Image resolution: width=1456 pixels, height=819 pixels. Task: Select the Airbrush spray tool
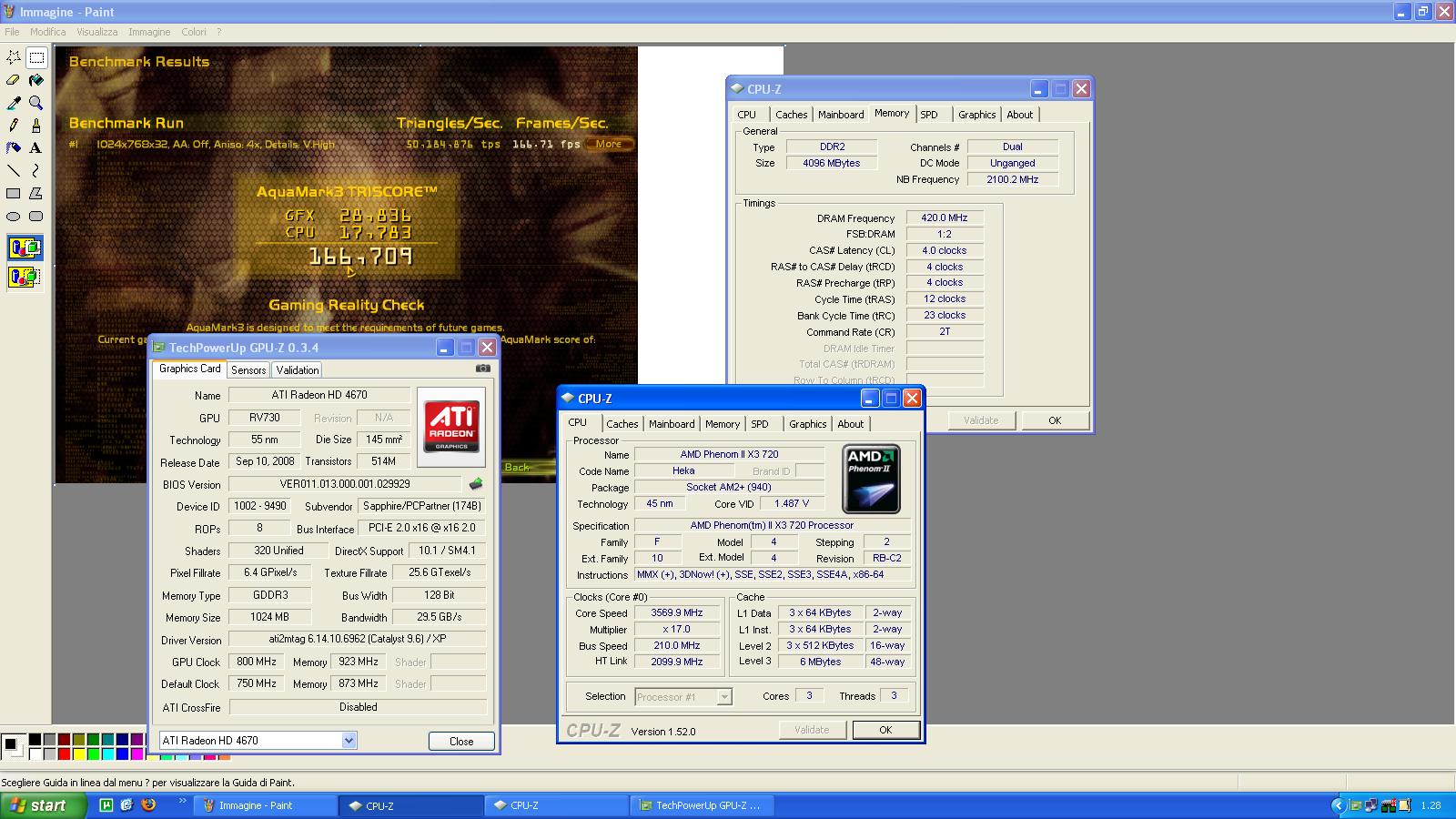click(14, 148)
